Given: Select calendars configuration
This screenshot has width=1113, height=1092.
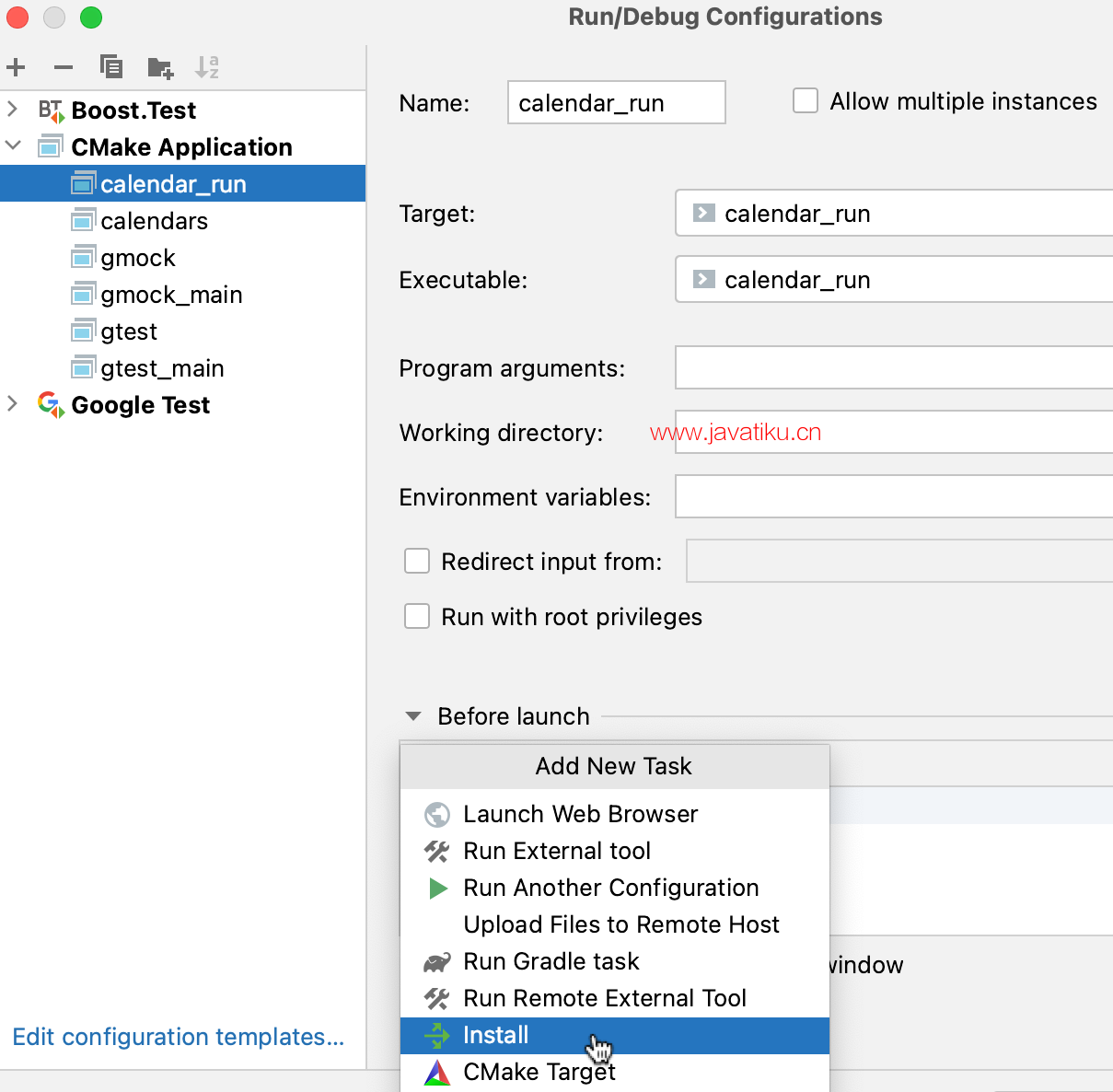Looking at the screenshot, I should pos(182,221).
